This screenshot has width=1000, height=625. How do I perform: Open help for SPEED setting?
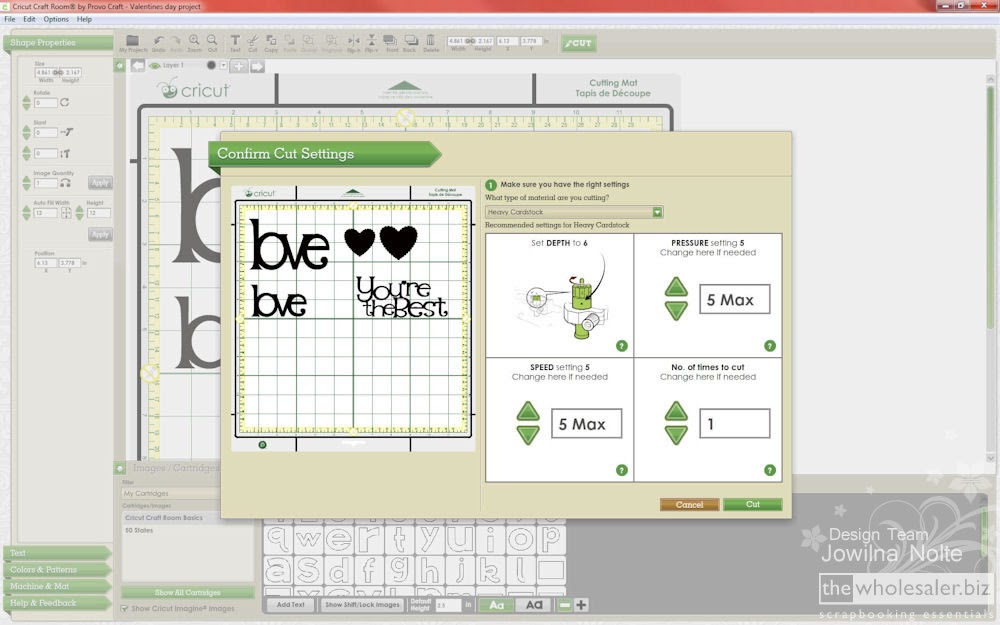[622, 470]
